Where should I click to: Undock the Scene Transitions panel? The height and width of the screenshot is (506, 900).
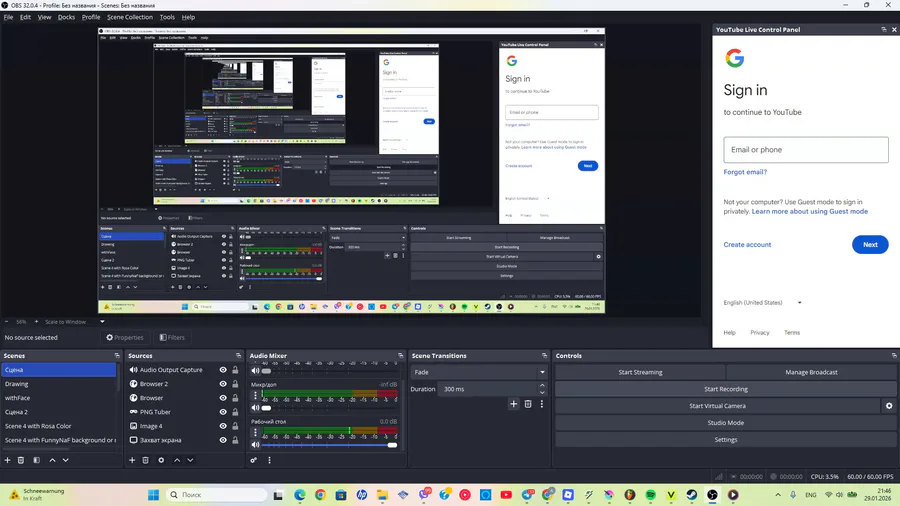(x=545, y=356)
